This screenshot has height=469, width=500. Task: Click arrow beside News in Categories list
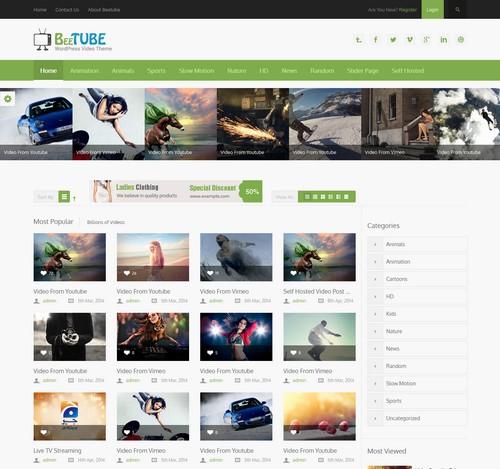tap(375, 349)
